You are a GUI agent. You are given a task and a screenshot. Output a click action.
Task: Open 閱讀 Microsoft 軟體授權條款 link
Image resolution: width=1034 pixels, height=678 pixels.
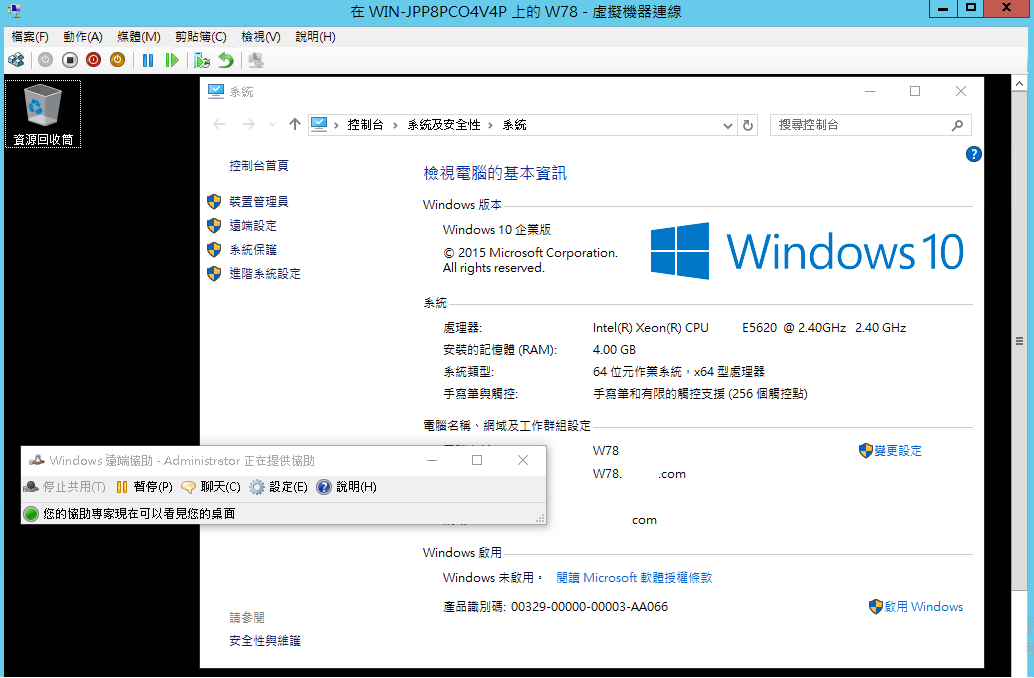634,578
